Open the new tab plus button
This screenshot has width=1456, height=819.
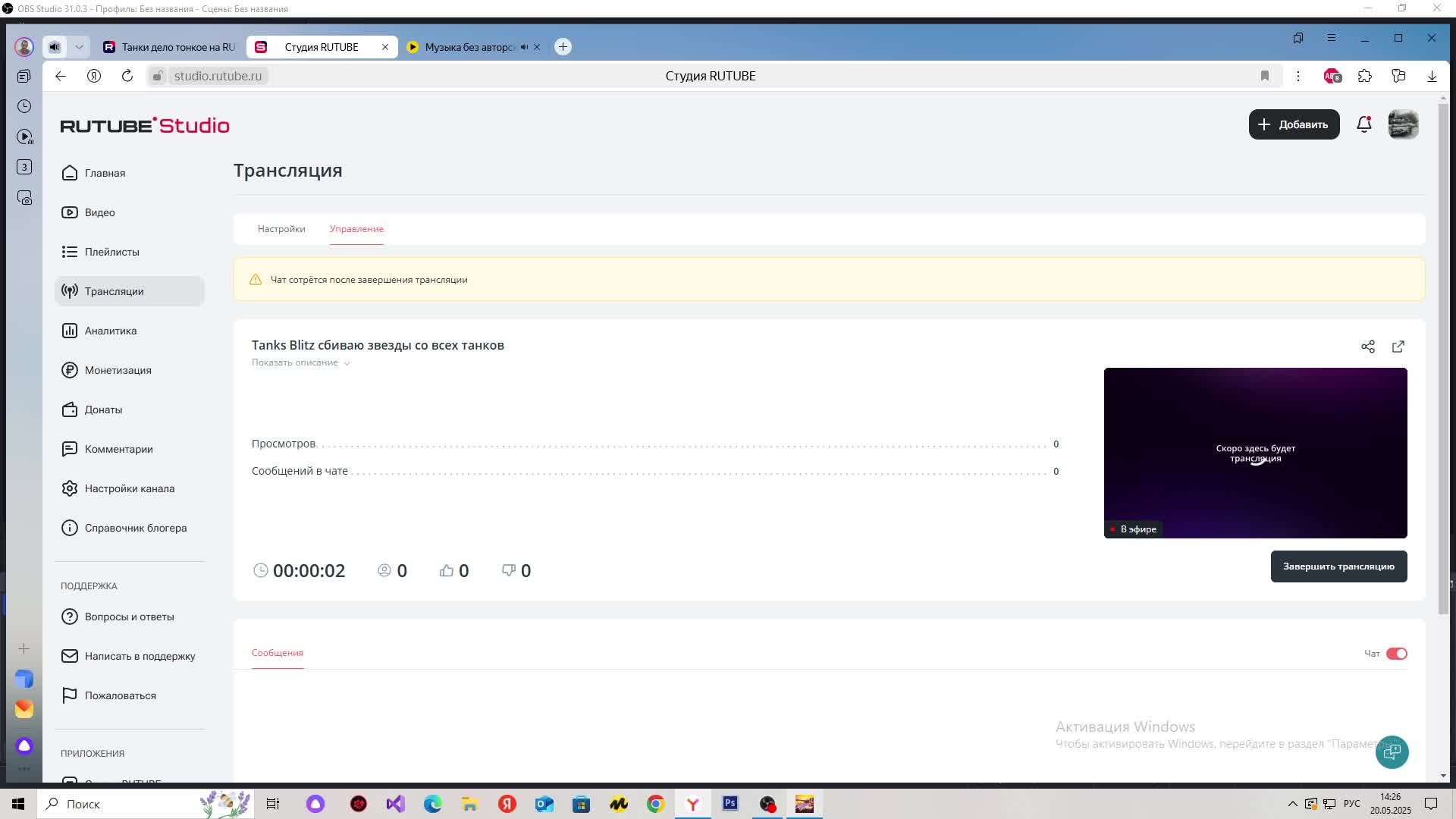pyautogui.click(x=563, y=47)
